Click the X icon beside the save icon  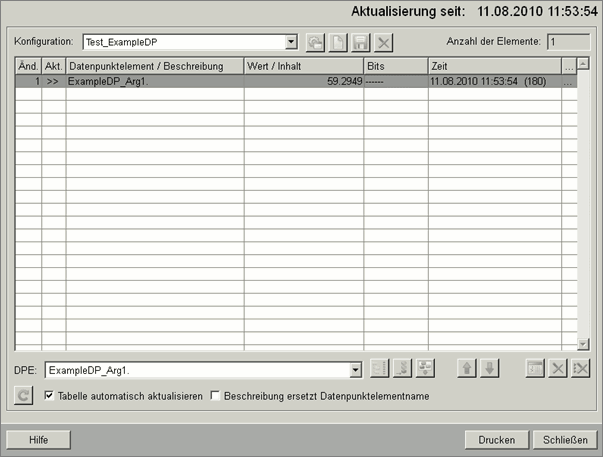point(383,42)
